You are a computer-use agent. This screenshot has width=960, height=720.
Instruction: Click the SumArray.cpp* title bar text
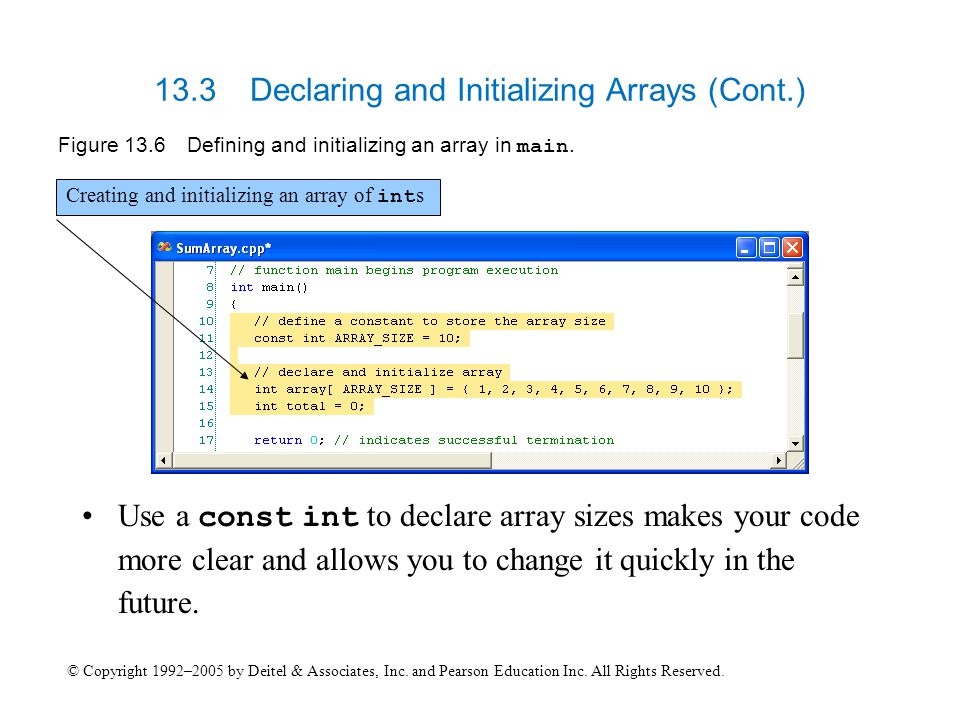pyautogui.click(x=223, y=248)
